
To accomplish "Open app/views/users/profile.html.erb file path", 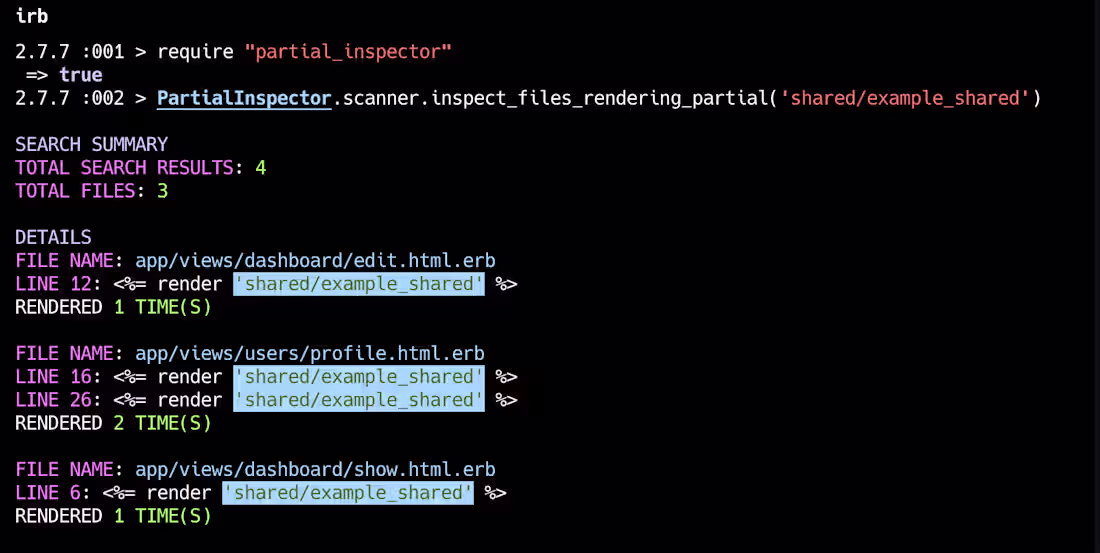I will tap(309, 353).
